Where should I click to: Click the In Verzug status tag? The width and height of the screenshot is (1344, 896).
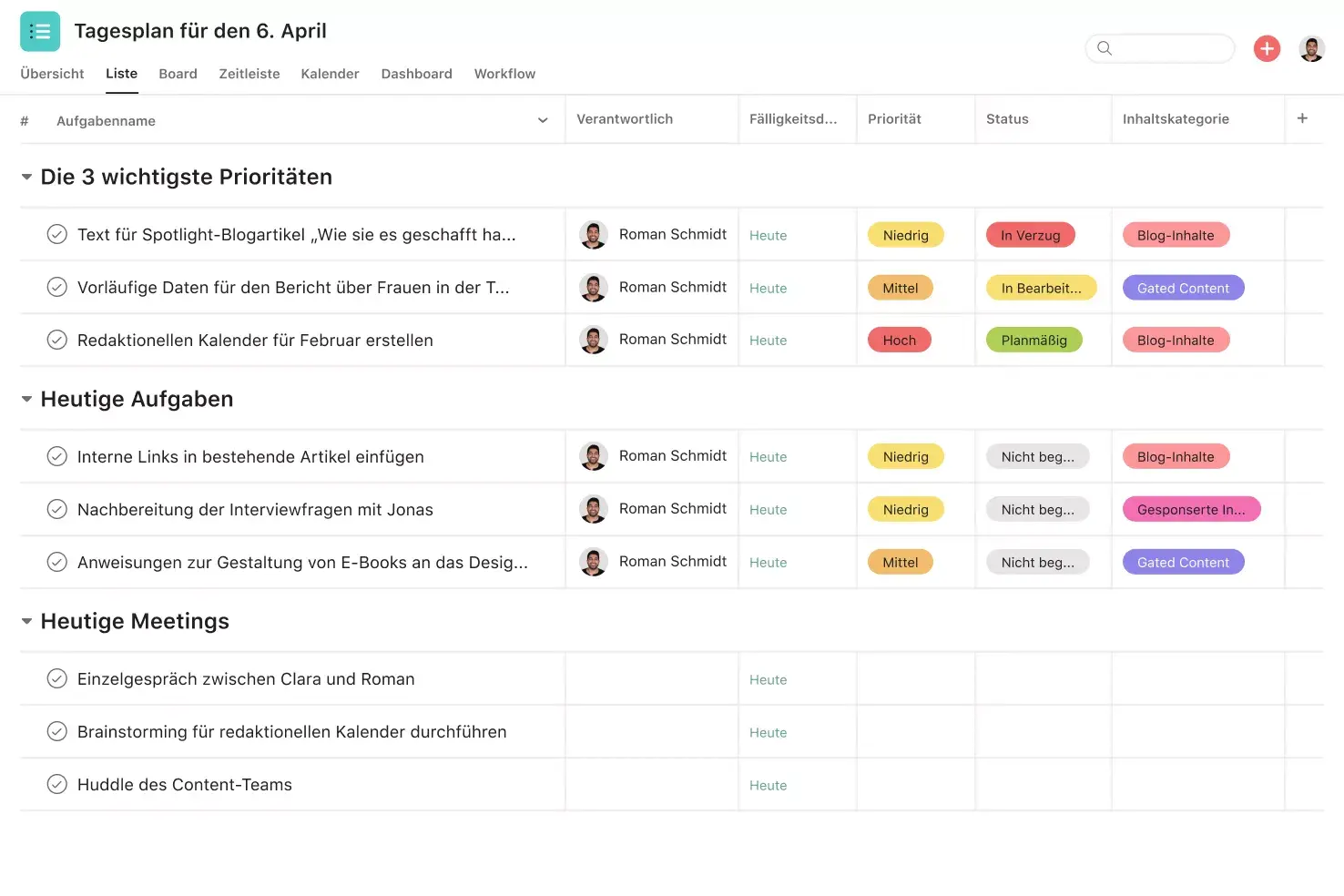(x=1031, y=235)
